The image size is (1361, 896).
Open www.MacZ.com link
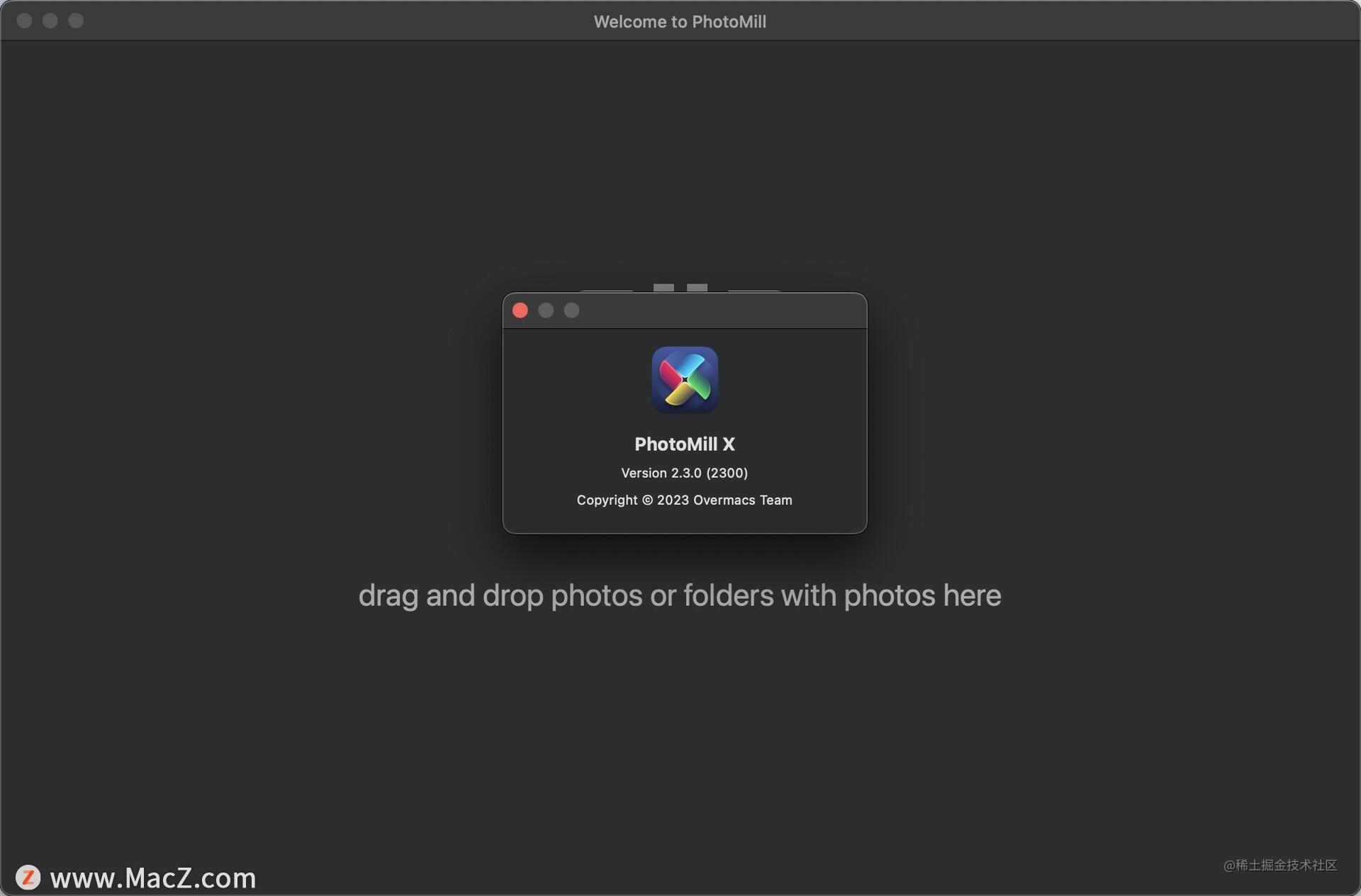(155, 879)
